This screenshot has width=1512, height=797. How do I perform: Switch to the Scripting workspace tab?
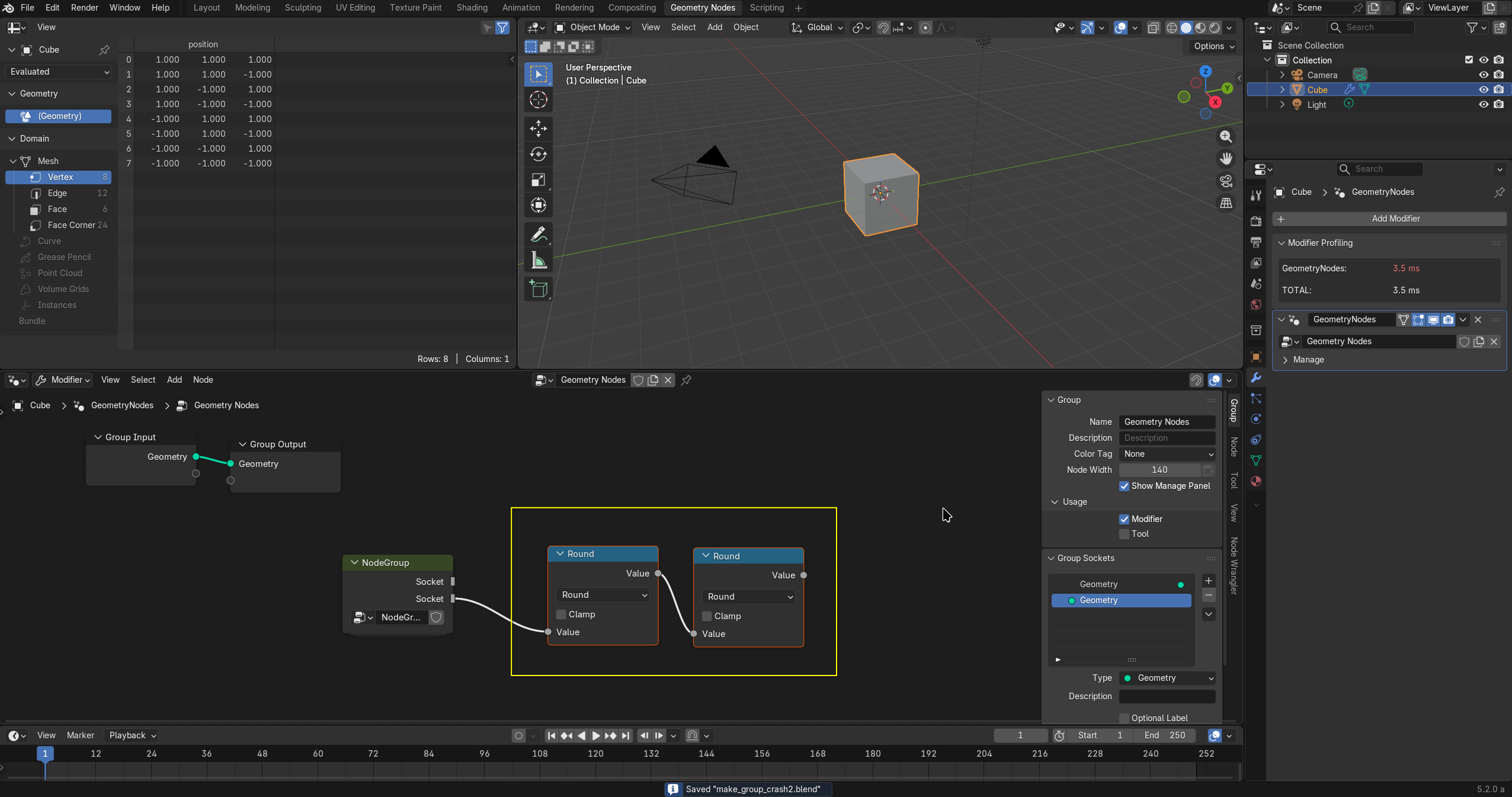(x=767, y=8)
